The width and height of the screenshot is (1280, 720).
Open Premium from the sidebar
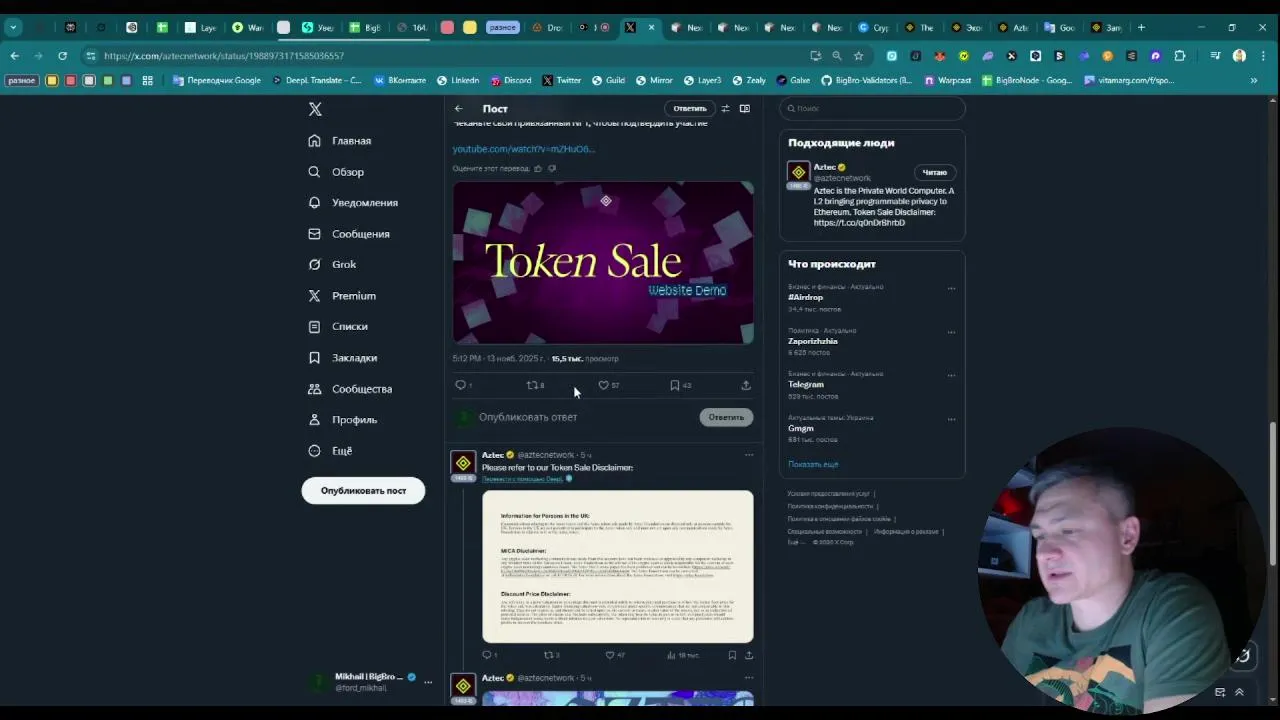coord(342,296)
